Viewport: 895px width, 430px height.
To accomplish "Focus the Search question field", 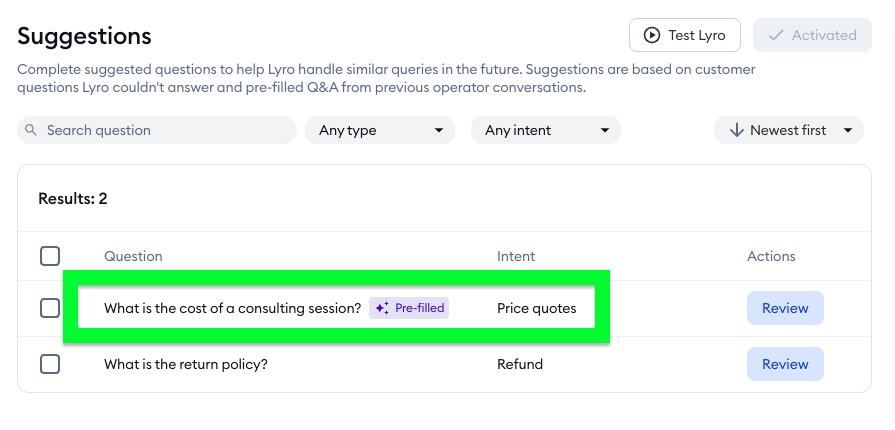I will click(157, 130).
